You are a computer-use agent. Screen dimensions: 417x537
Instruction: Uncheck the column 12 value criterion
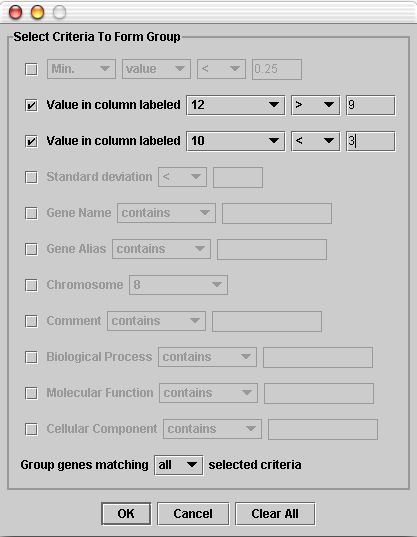(x=31, y=105)
